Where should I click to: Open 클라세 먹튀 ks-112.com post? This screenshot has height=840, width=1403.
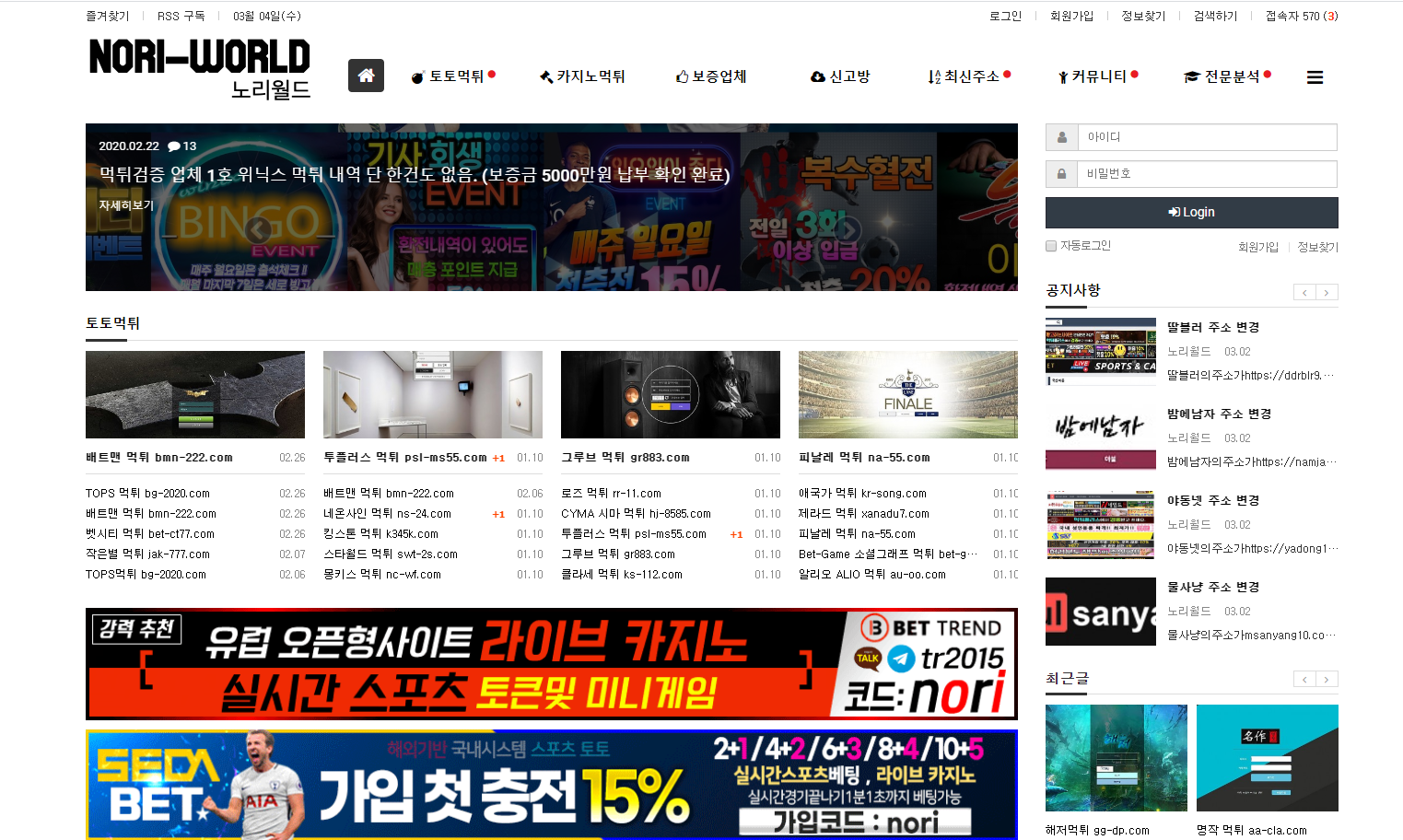coord(622,575)
